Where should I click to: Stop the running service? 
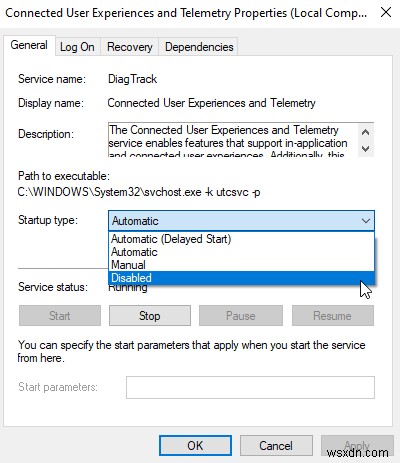(x=150, y=316)
